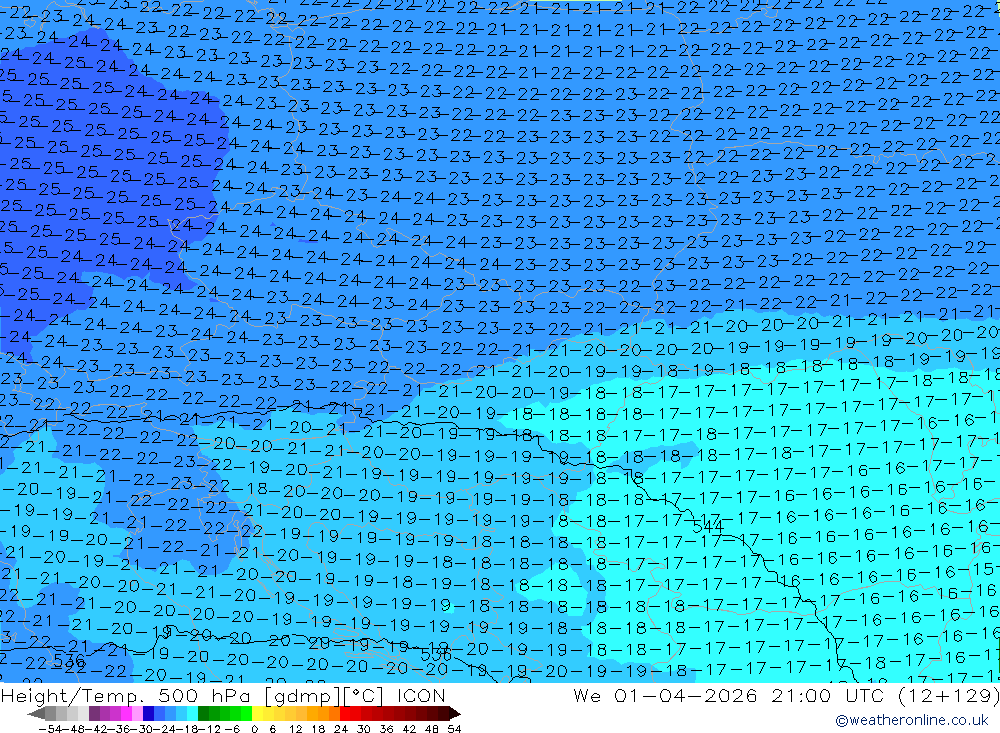Click the '48' legend scale label
Viewport: 1000px width, 733px height.
432,729
